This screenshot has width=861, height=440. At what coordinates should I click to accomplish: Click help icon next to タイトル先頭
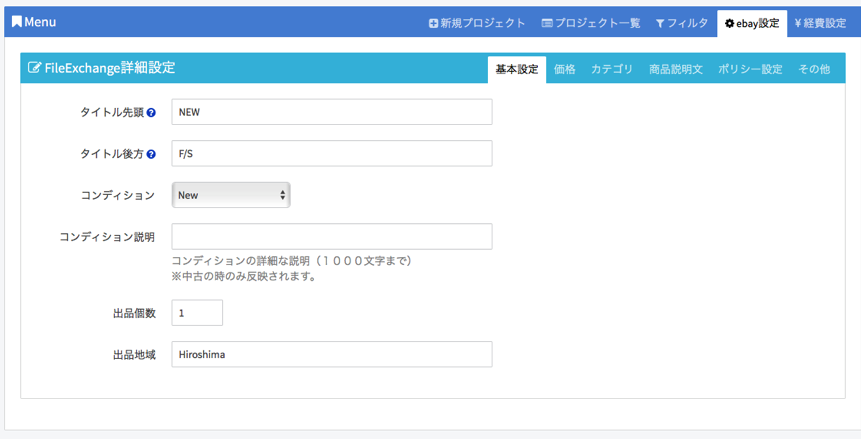[x=151, y=113]
